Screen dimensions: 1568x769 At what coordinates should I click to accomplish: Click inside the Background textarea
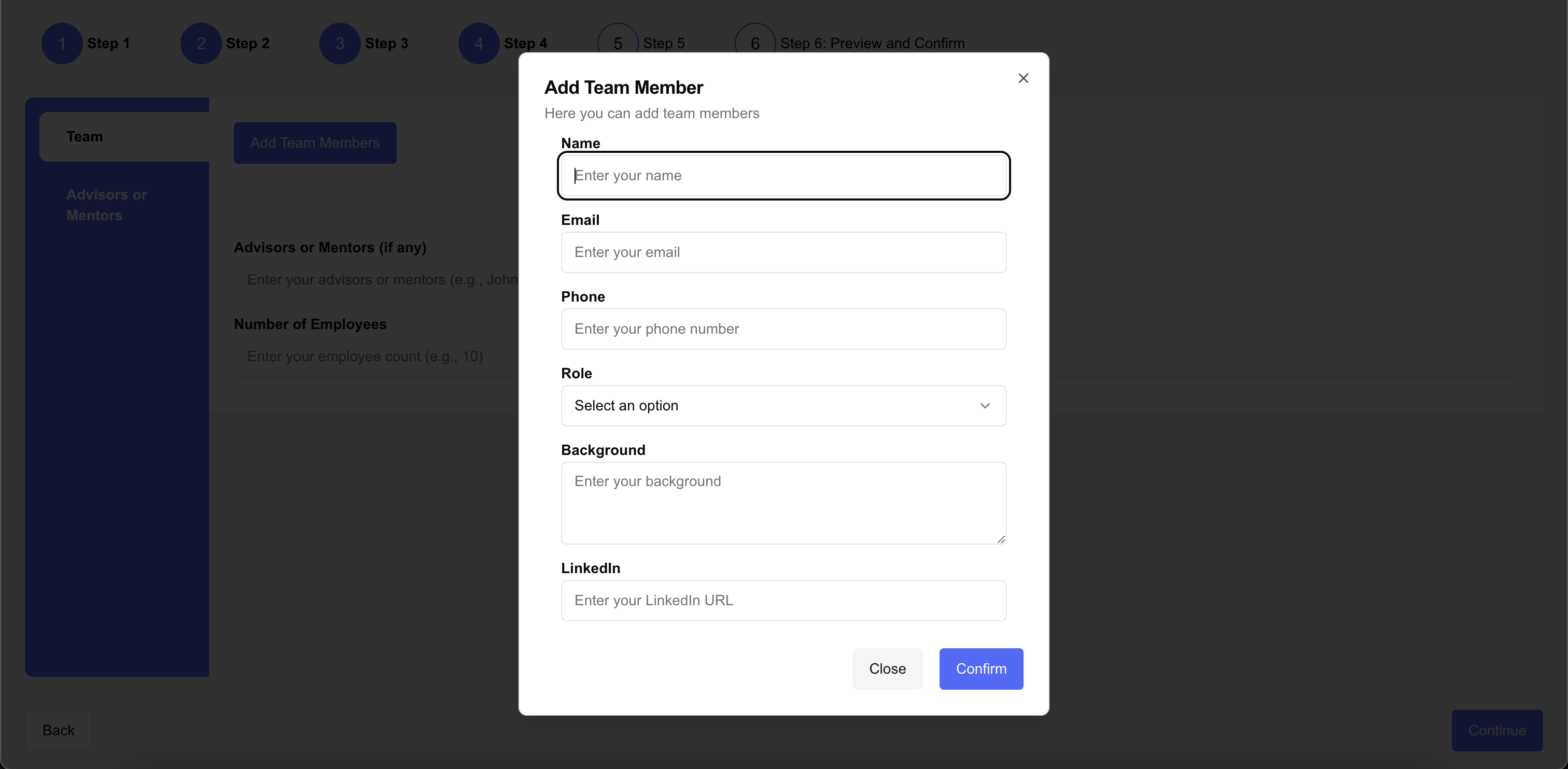(783, 503)
